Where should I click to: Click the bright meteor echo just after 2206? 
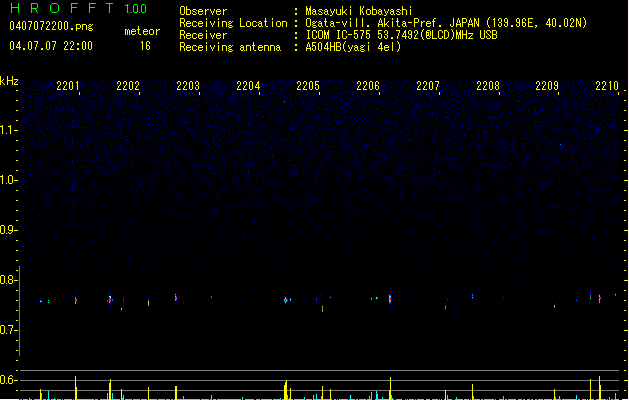tap(390, 299)
